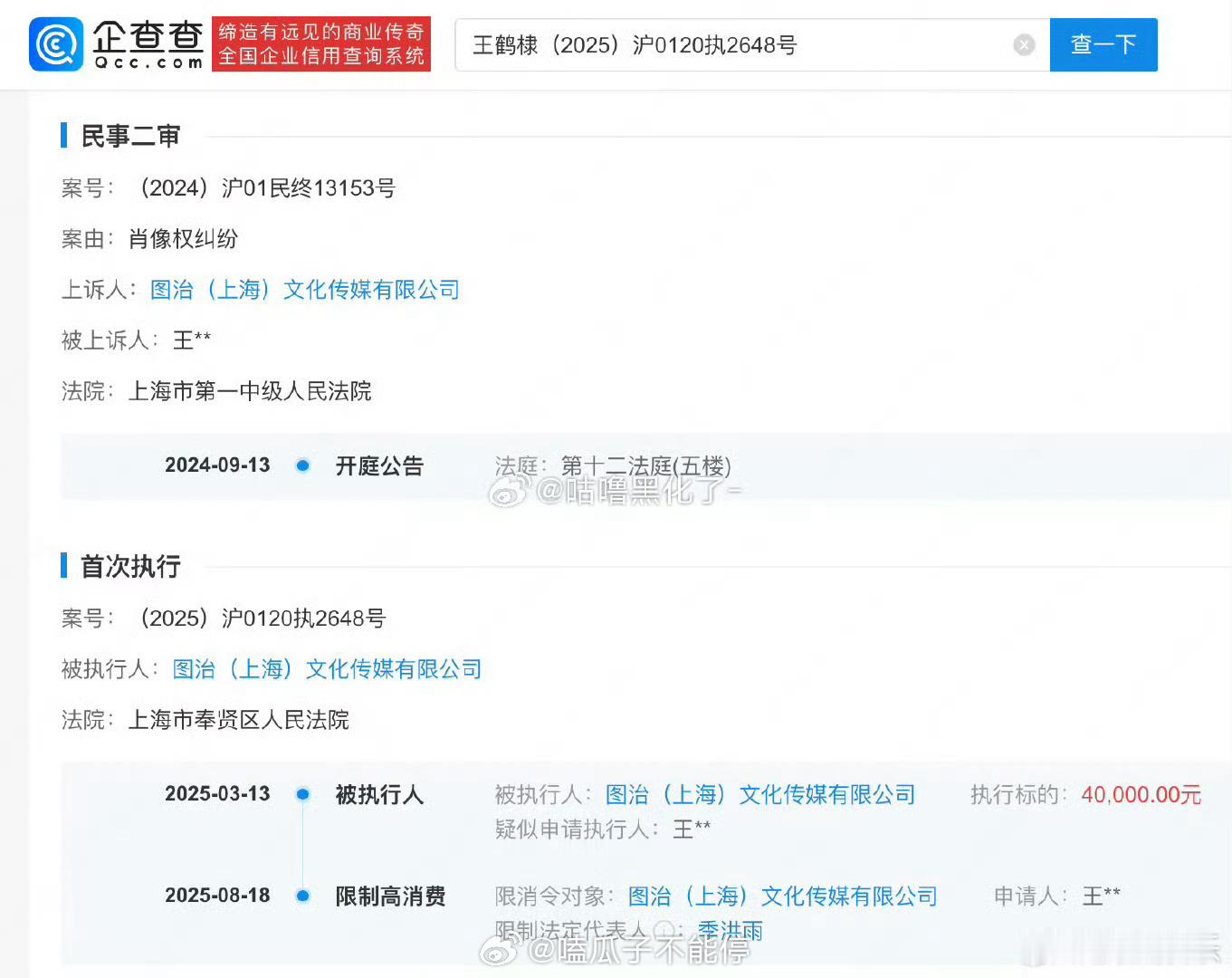Open legal representative link 季洪雨
Screen dimensions: 1232x978
coord(731,930)
